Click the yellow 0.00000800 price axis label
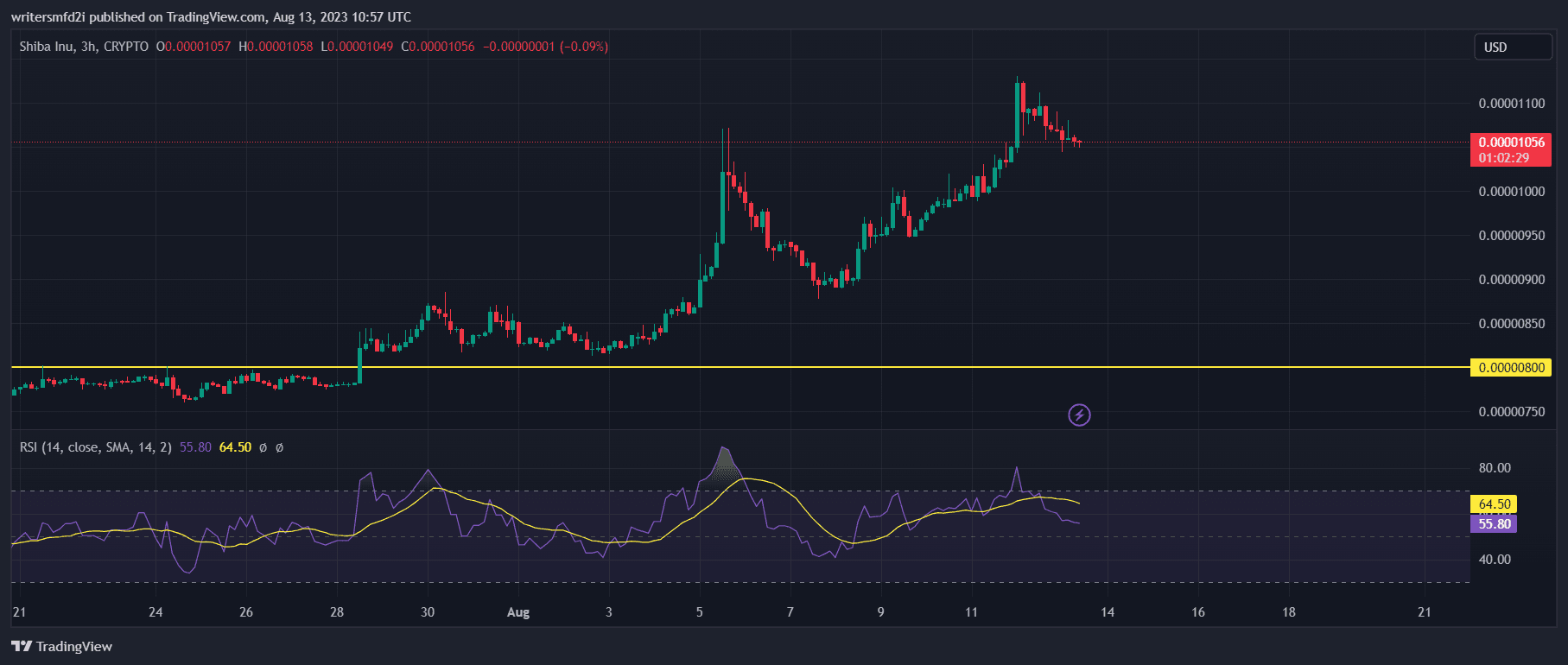This screenshot has height=665, width=1568. point(1511,368)
